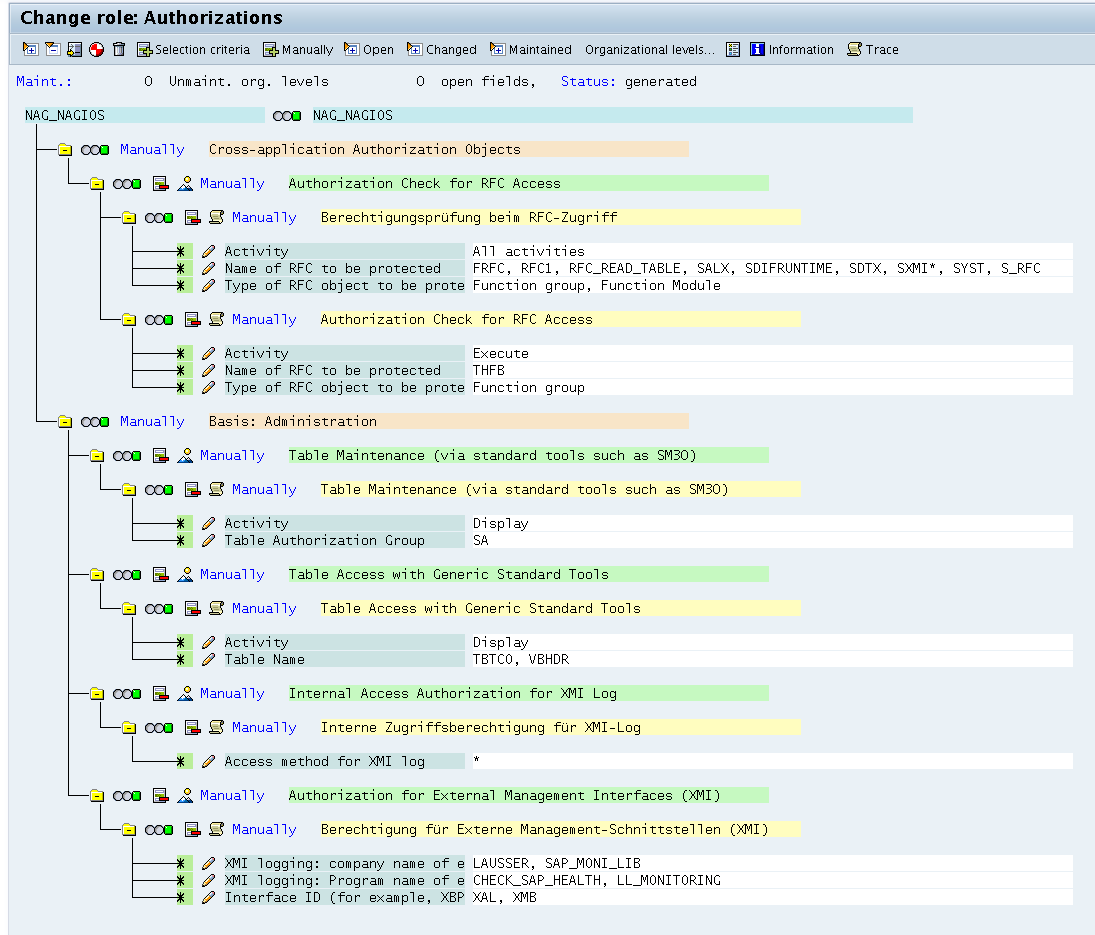Click the Collapse all nodes icon

tap(53, 48)
